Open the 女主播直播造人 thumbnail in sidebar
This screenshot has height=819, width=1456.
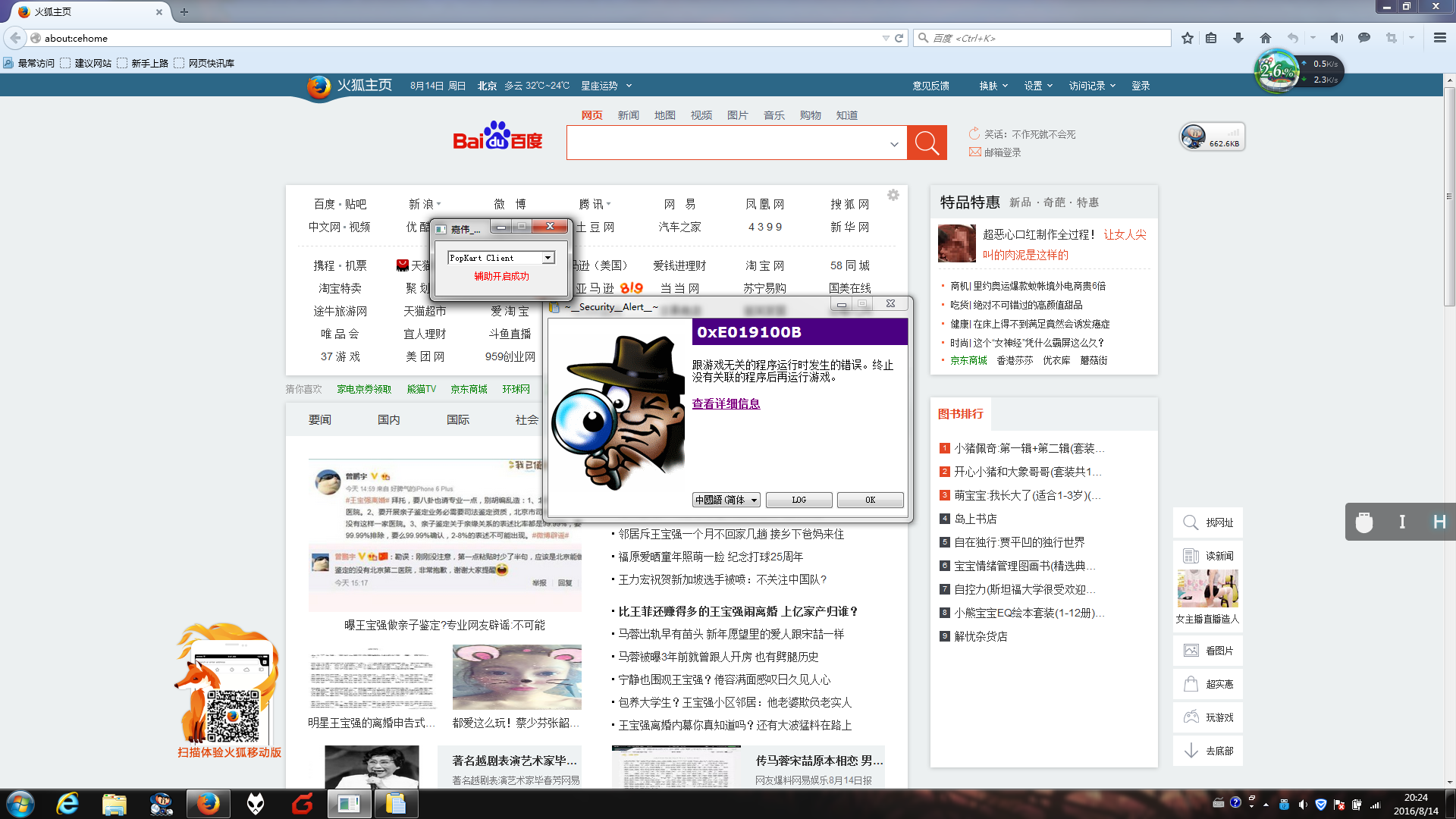pos(1207,589)
